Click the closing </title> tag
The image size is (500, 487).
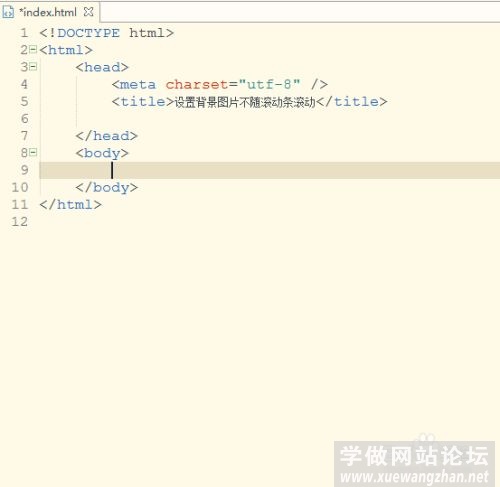coord(351,102)
